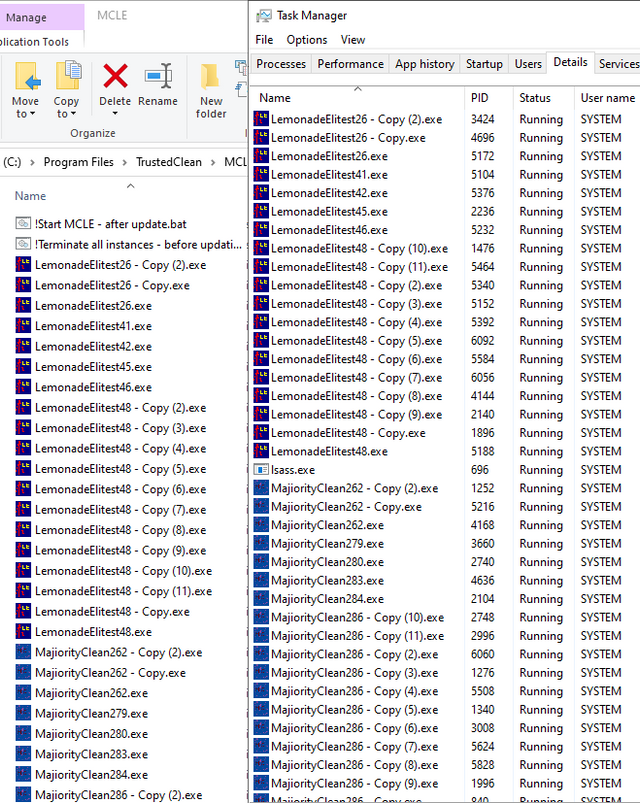Sort processes by PID column header

pyautogui.click(x=479, y=98)
